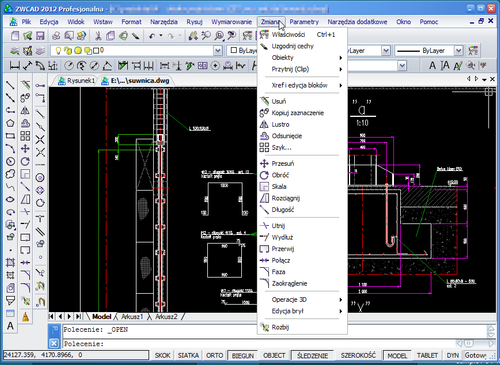
Task: Click the Usuń erase icon in menu
Action: click(264, 101)
